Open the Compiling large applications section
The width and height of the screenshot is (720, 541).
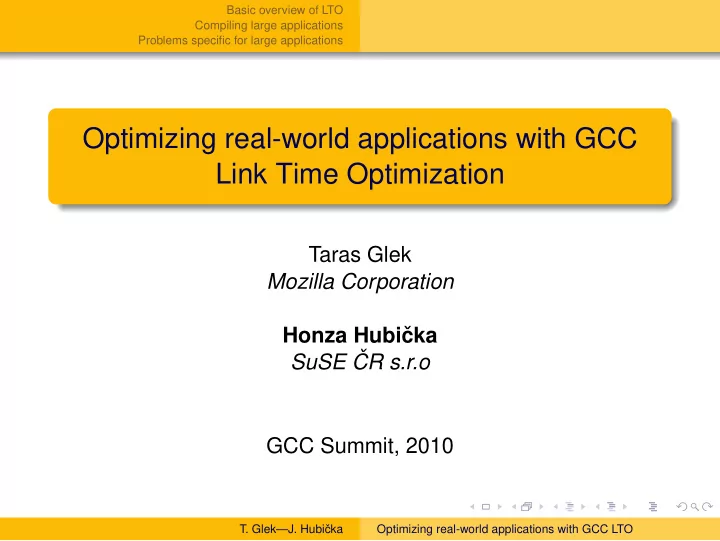[269, 25]
